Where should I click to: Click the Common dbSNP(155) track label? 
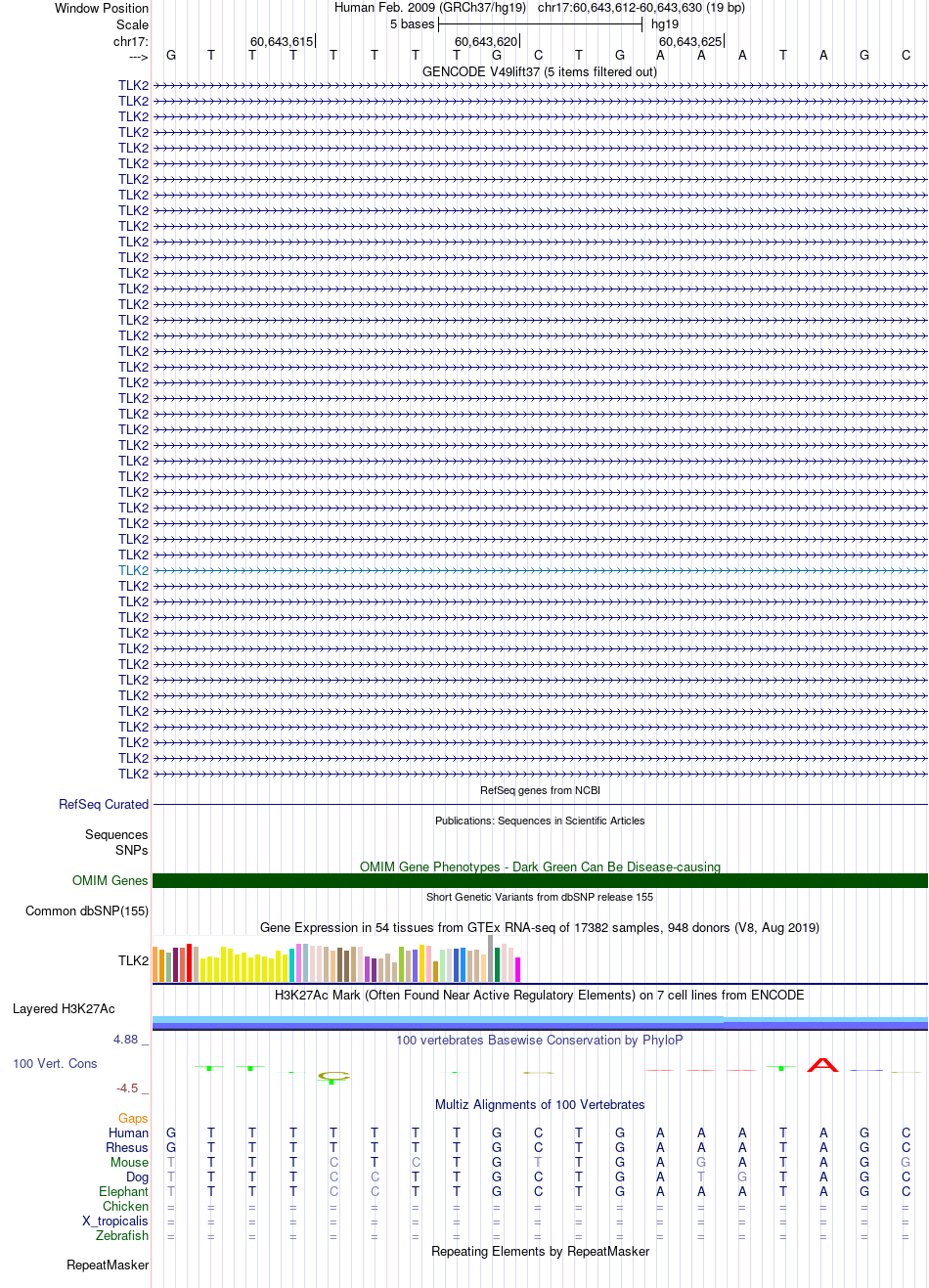pos(87,910)
